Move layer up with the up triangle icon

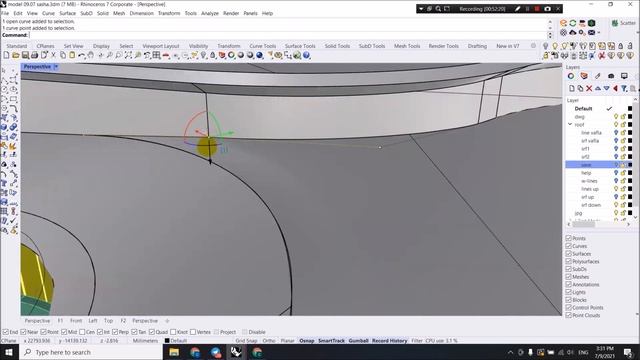(598, 88)
